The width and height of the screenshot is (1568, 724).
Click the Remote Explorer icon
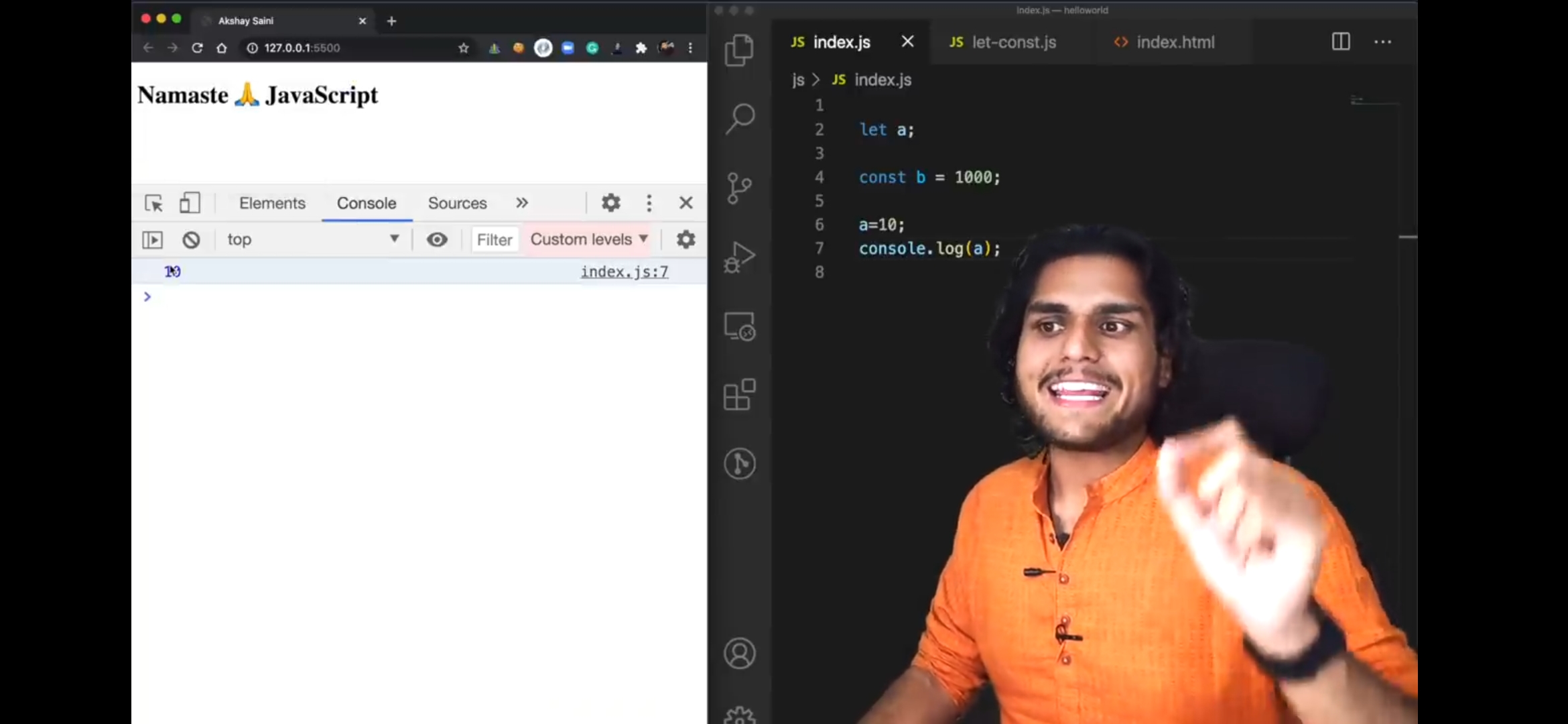(x=740, y=327)
